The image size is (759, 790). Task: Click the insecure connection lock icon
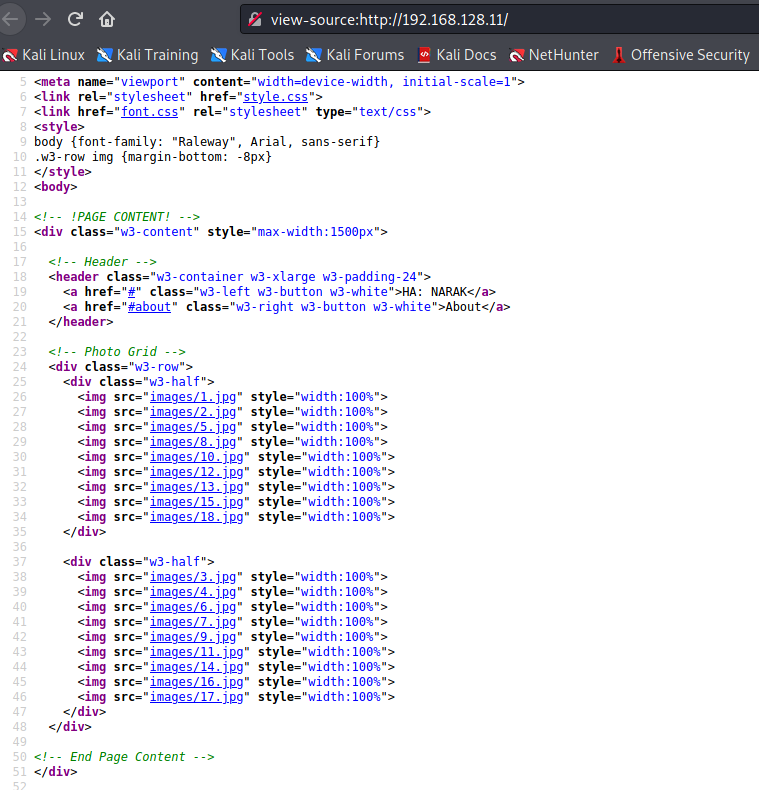point(255,20)
